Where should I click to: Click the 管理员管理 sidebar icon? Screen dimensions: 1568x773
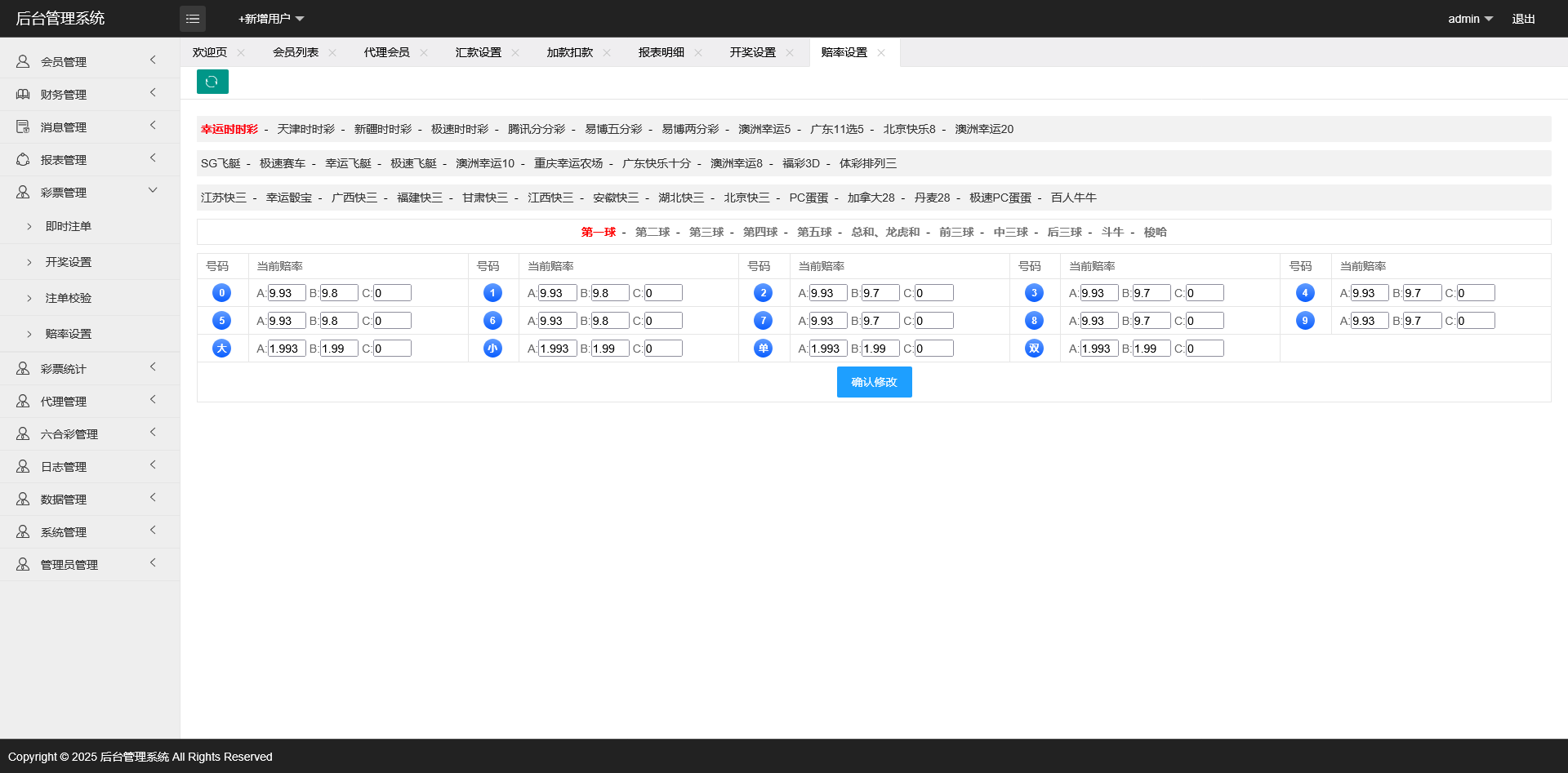point(23,564)
